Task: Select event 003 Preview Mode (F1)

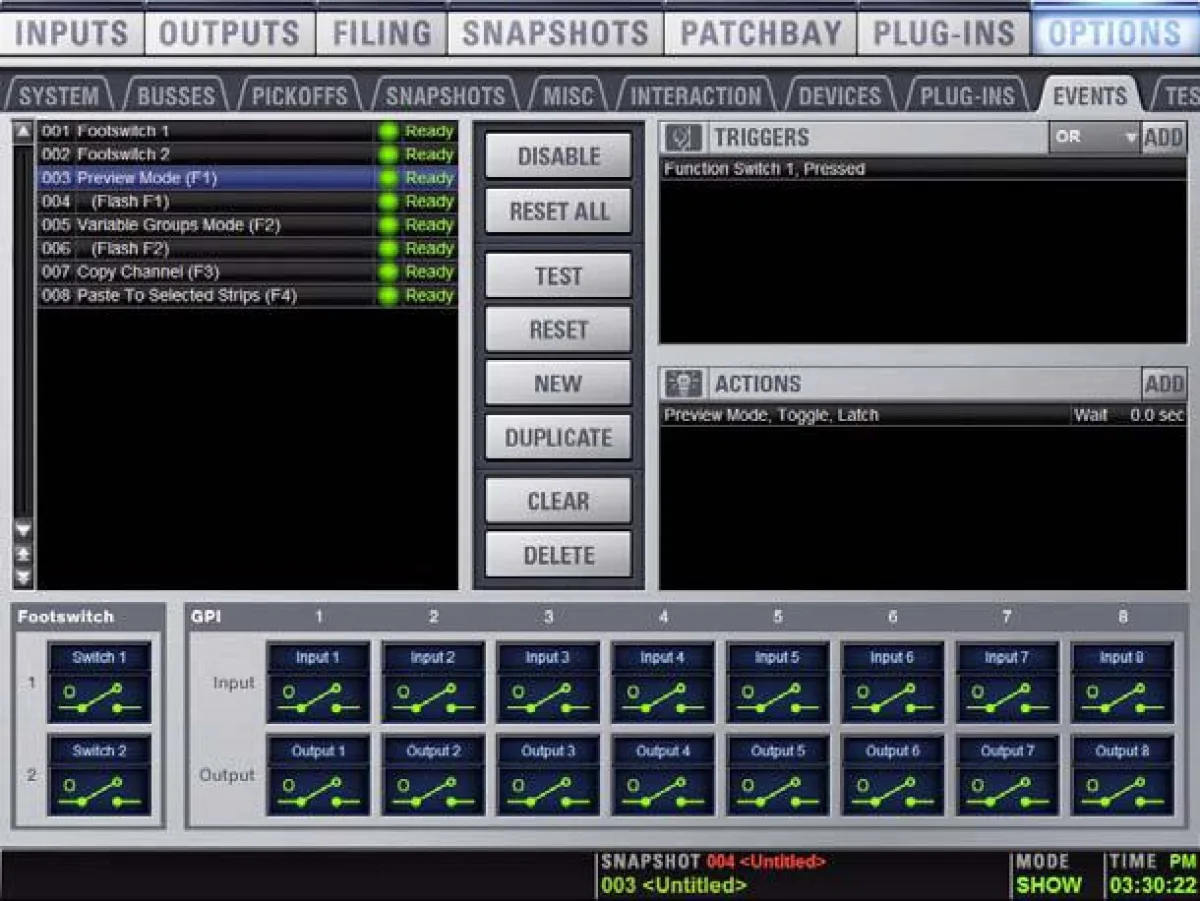Action: pos(247,178)
